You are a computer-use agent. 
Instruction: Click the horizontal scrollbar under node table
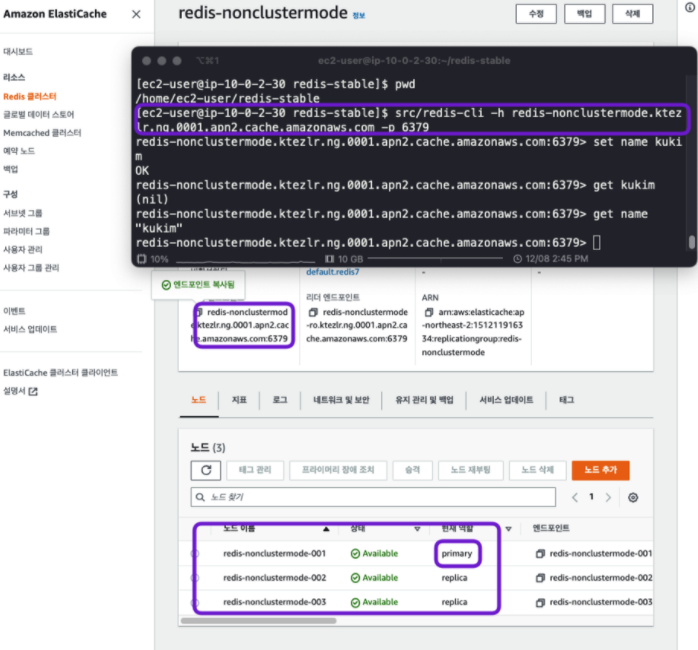click(259, 621)
